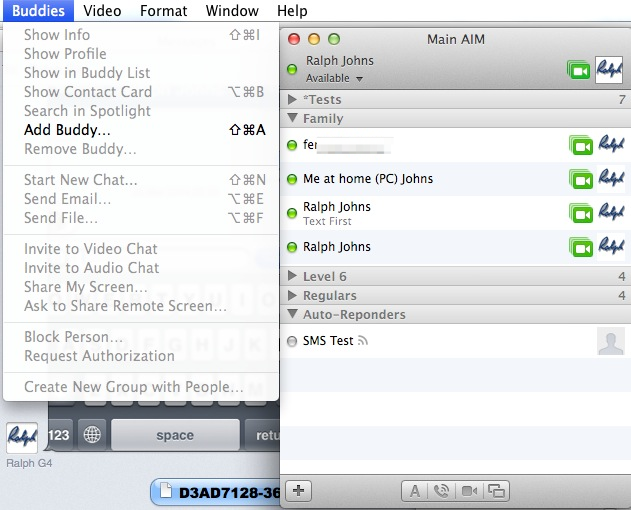Click the Invite to Video Chat menu entry
This screenshot has height=510, width=631.
(x=141, y=249)
